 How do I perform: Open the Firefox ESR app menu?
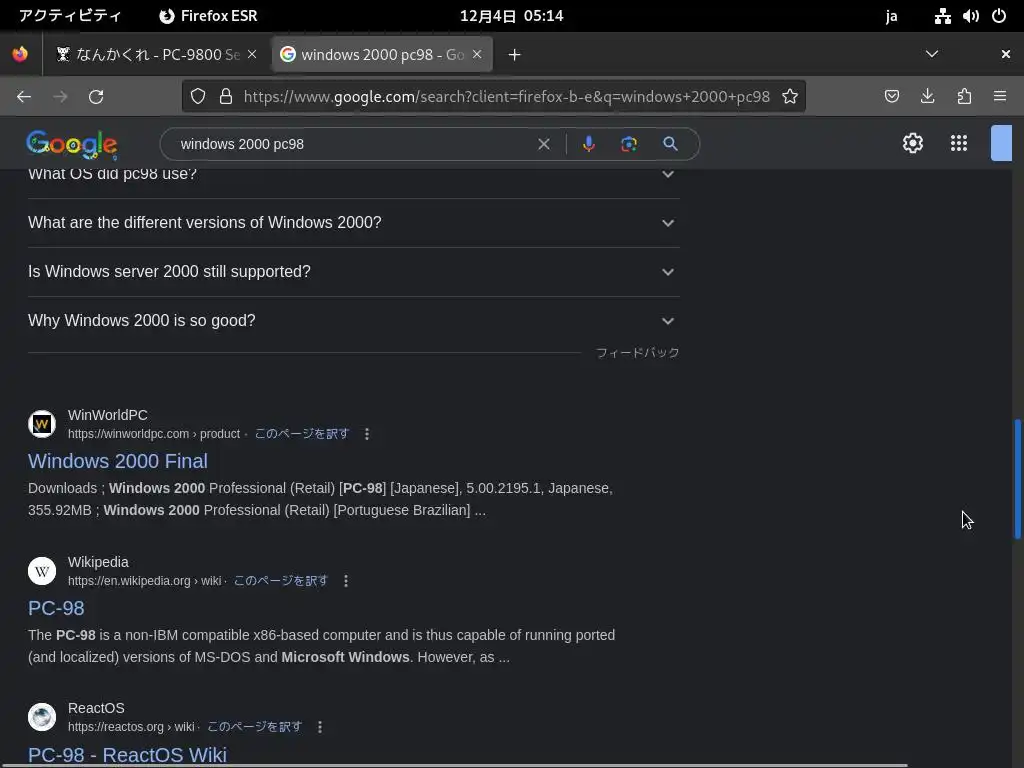(x=208, y=16)
